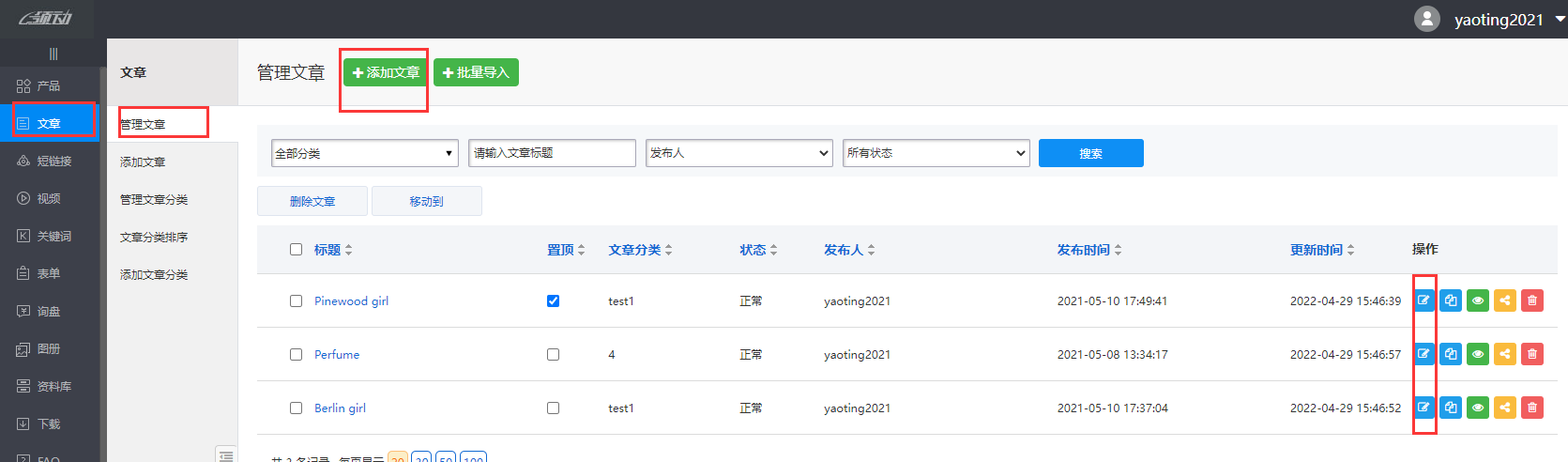
Task: Open the 发布人 publisher dropdown
Action: [739, 153]
